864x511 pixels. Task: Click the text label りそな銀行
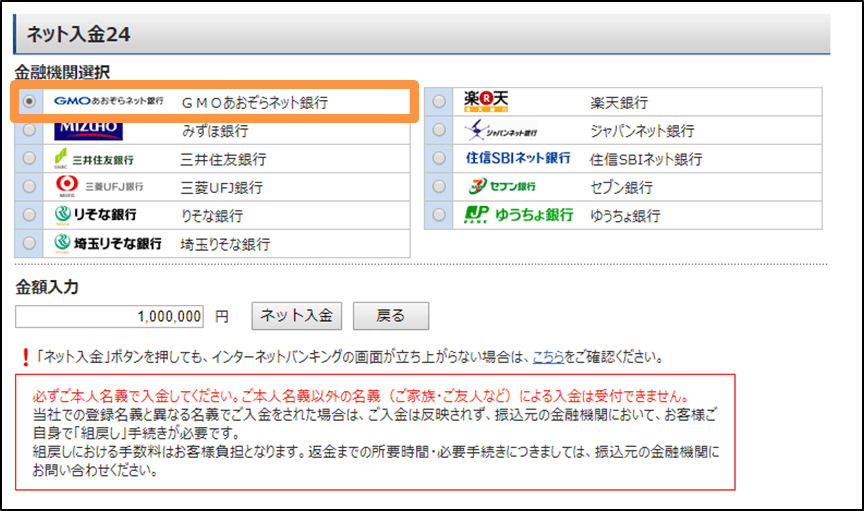point(212,216)
